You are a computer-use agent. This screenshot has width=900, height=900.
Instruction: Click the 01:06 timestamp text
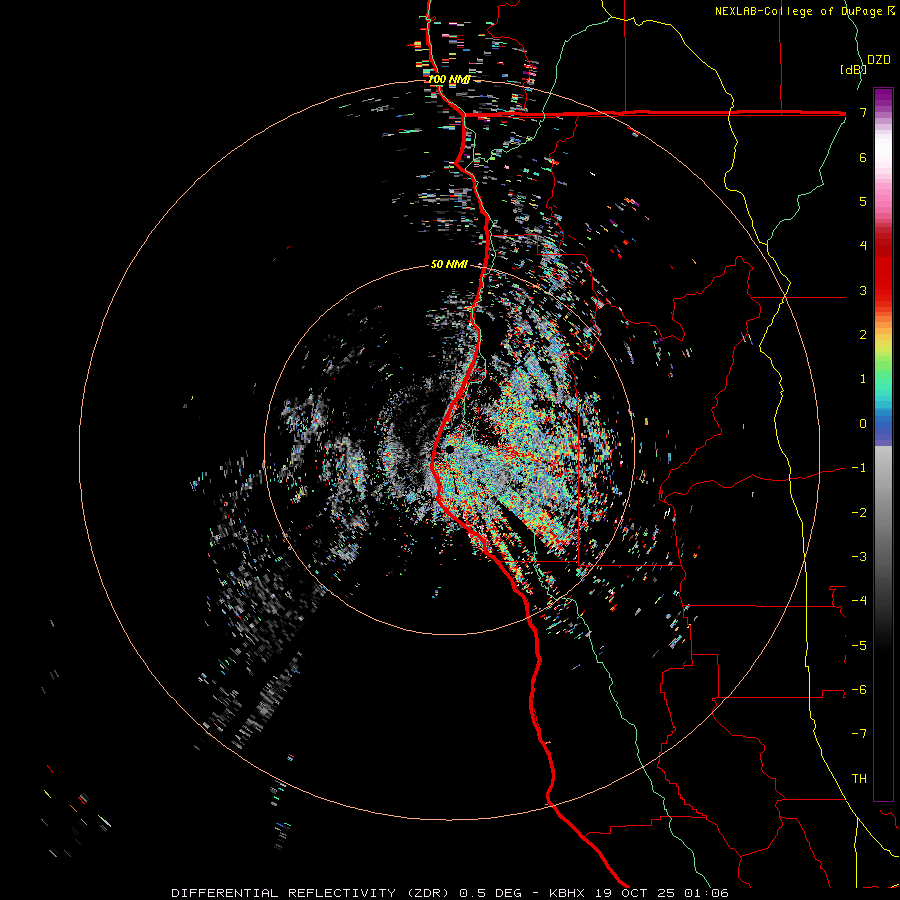(x=707, y=893)
